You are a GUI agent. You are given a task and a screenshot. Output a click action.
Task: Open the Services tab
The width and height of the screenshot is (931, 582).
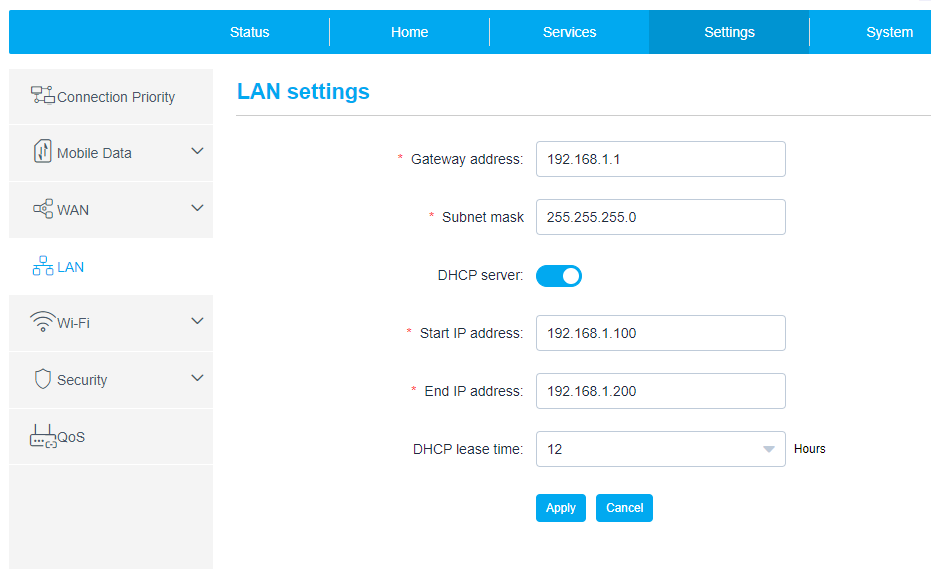pyautogui.click(x=569, y=32)
